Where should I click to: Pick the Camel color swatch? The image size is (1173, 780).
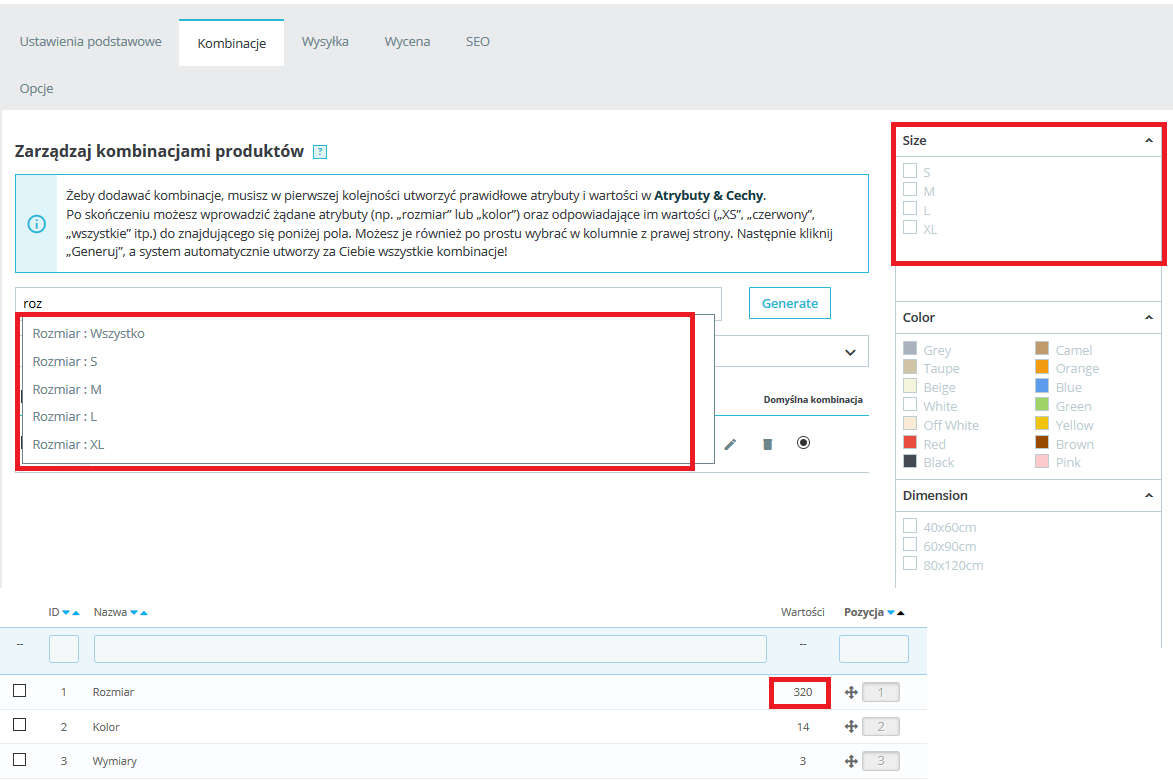(1042, 348)
